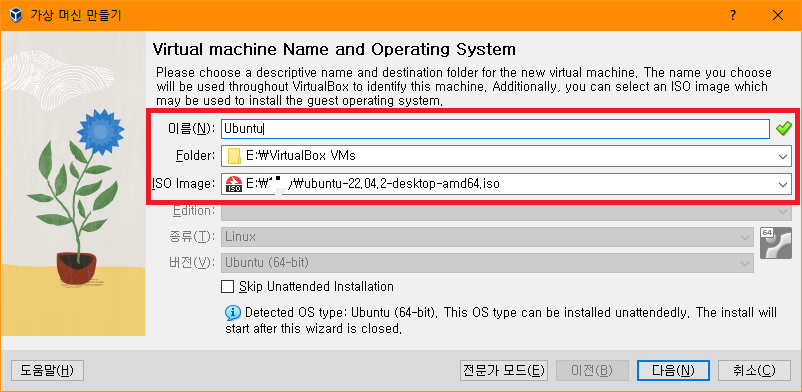Click the Skip Unattended Installation label text
The image size is (802, 392).
[x=316, y=286]
